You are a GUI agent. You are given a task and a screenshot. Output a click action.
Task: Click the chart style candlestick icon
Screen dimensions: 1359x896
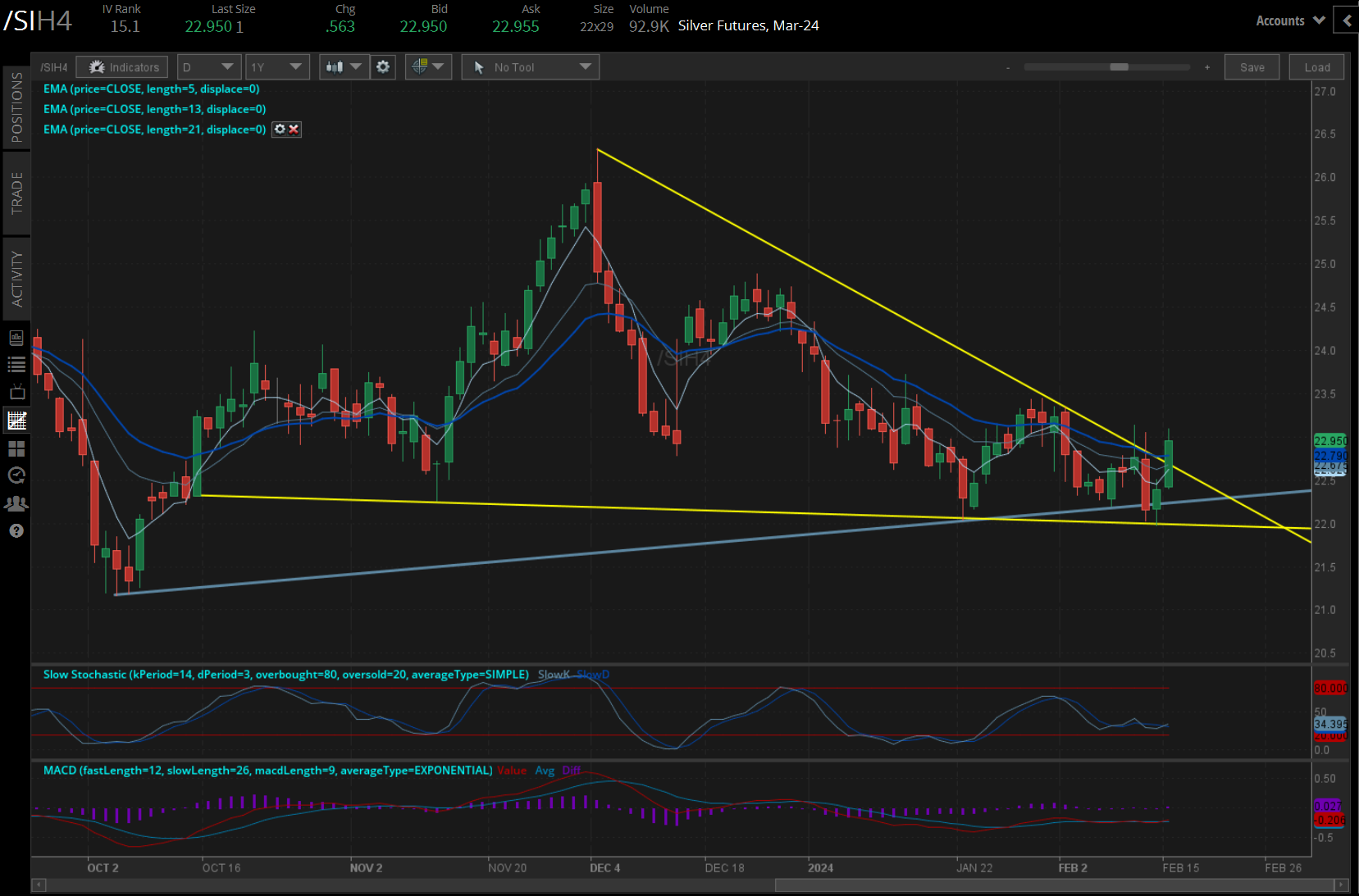336,66
